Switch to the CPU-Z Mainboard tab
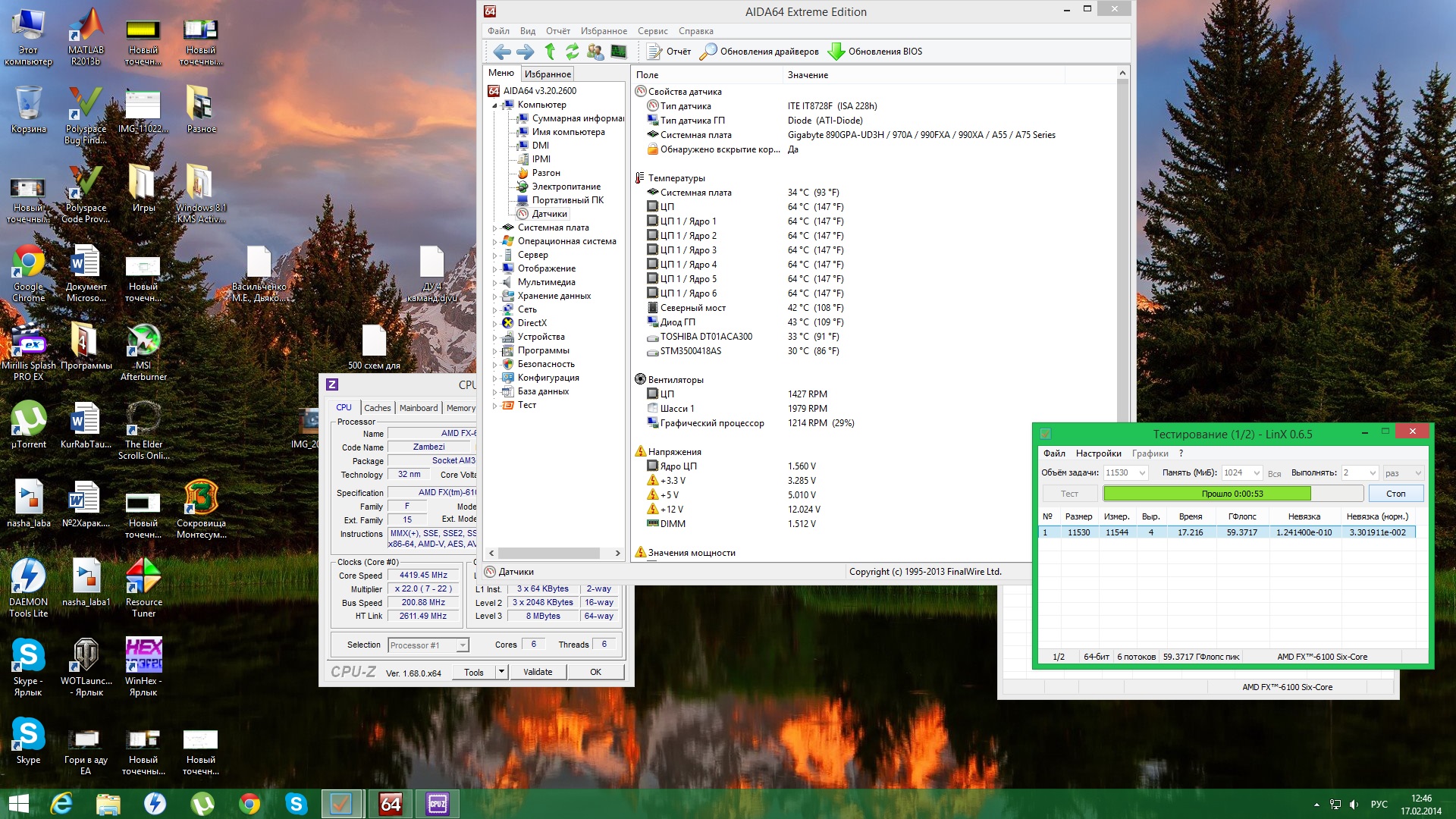Viewport: 1456px width, 819px height. click(x=419, y=408)
